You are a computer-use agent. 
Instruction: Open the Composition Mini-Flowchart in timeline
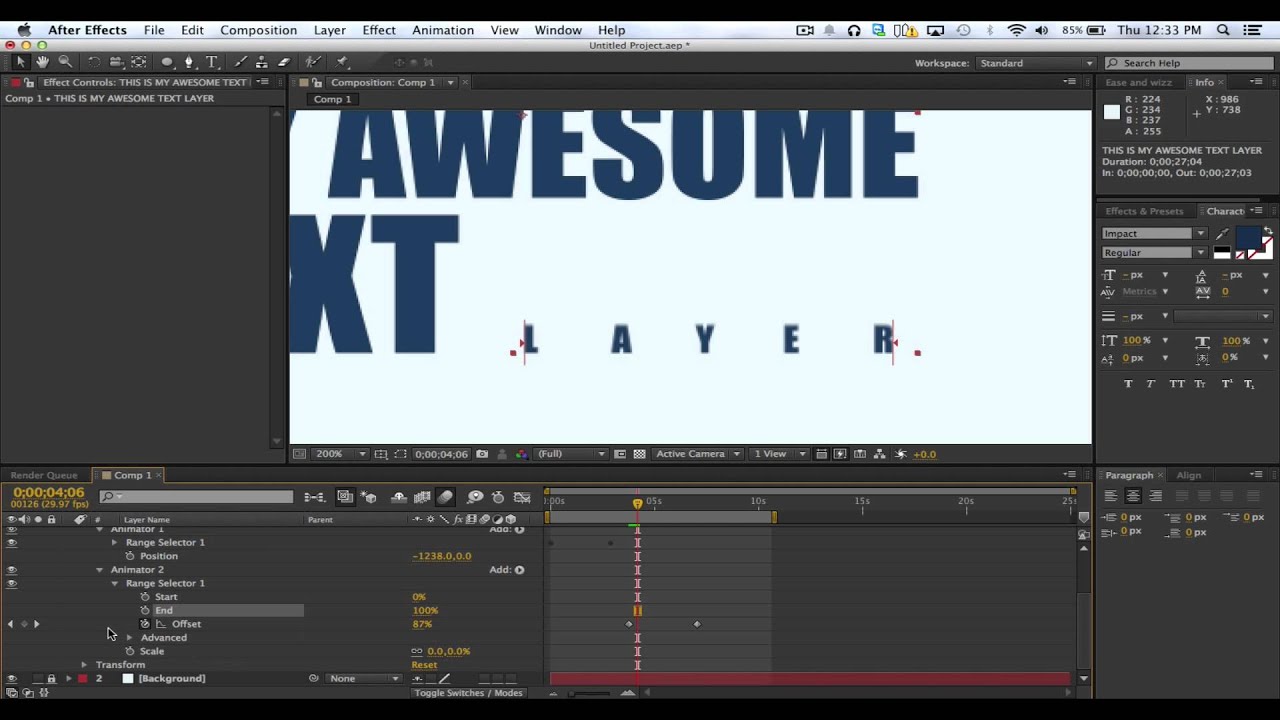(x=314, y=497)
